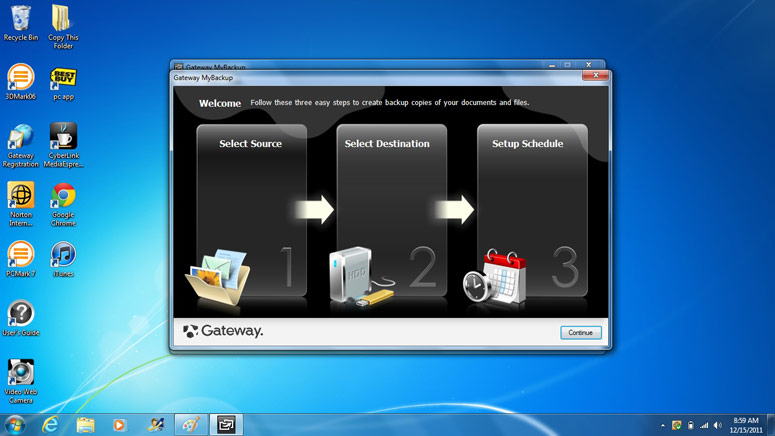Open the Recycle Bin desktop icon
Screen dimensions: 775x436
click(21, 23)
